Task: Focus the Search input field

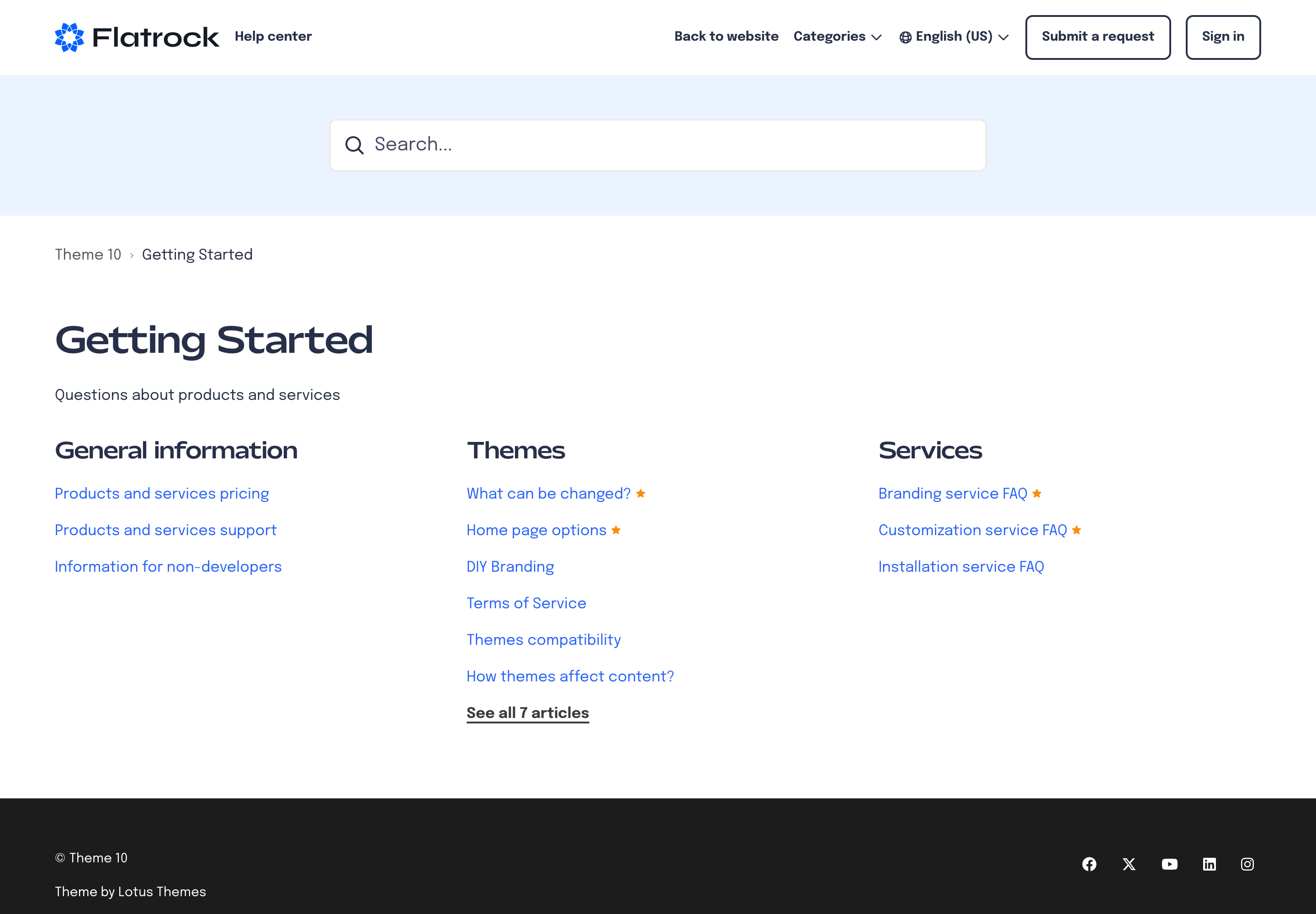Action: 670,145
